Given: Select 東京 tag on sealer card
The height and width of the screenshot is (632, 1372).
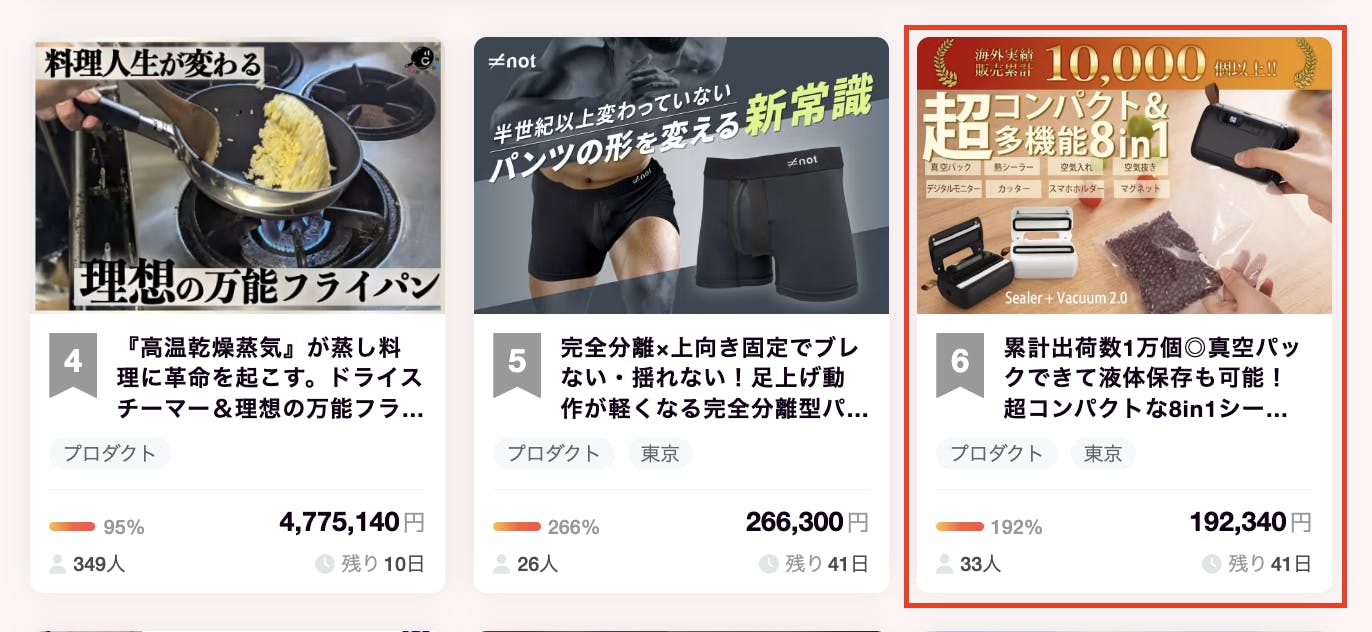Looking at the screenshot, I should coord(1103,453).
